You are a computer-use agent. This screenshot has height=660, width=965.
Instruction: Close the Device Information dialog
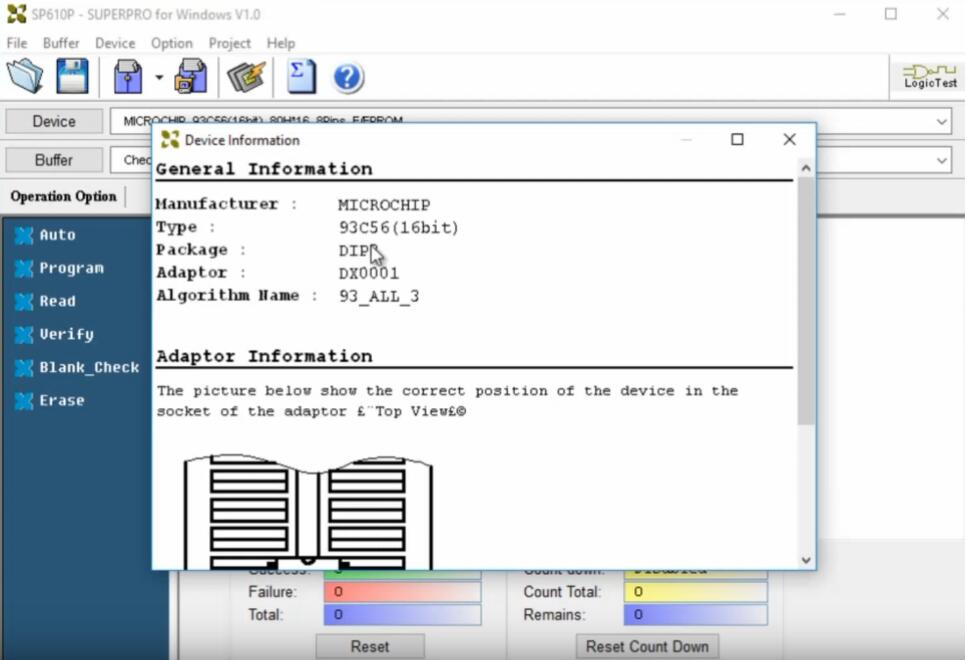point(790,140)
